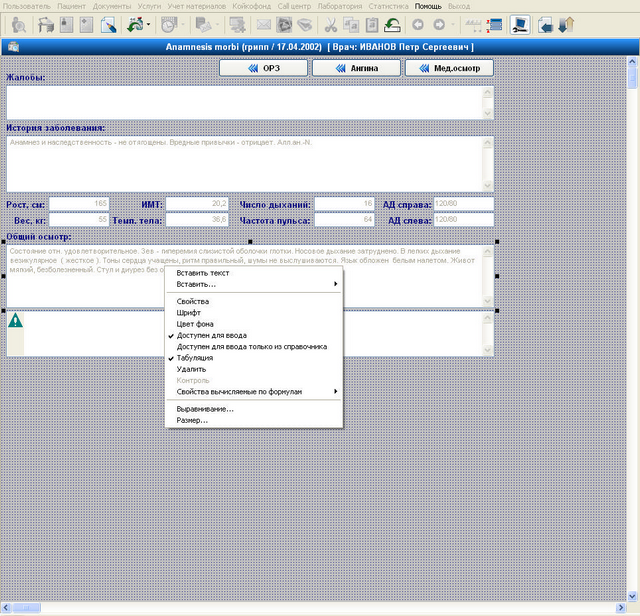Expand the 'Вставить...' submenu

[253, 284]
